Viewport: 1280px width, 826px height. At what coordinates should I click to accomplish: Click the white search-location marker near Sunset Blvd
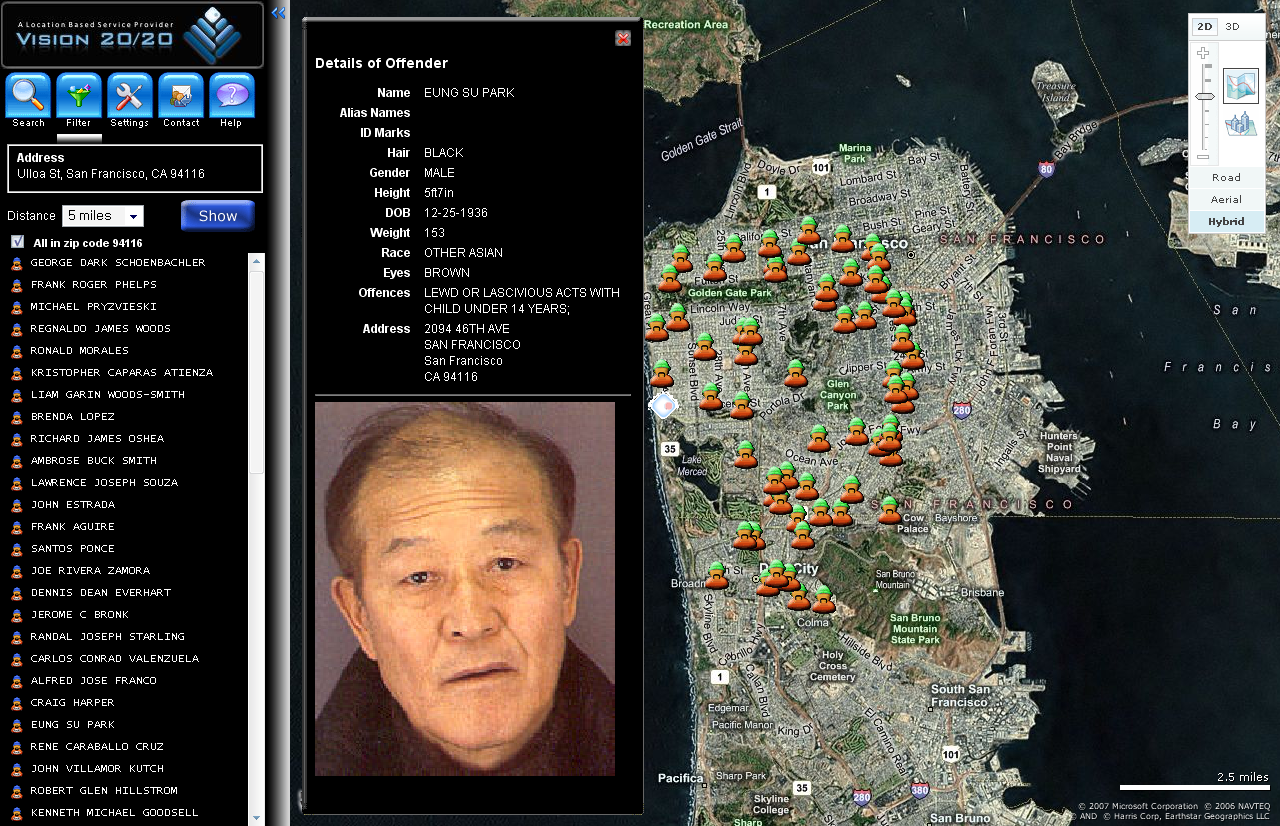tap(663, 406)
